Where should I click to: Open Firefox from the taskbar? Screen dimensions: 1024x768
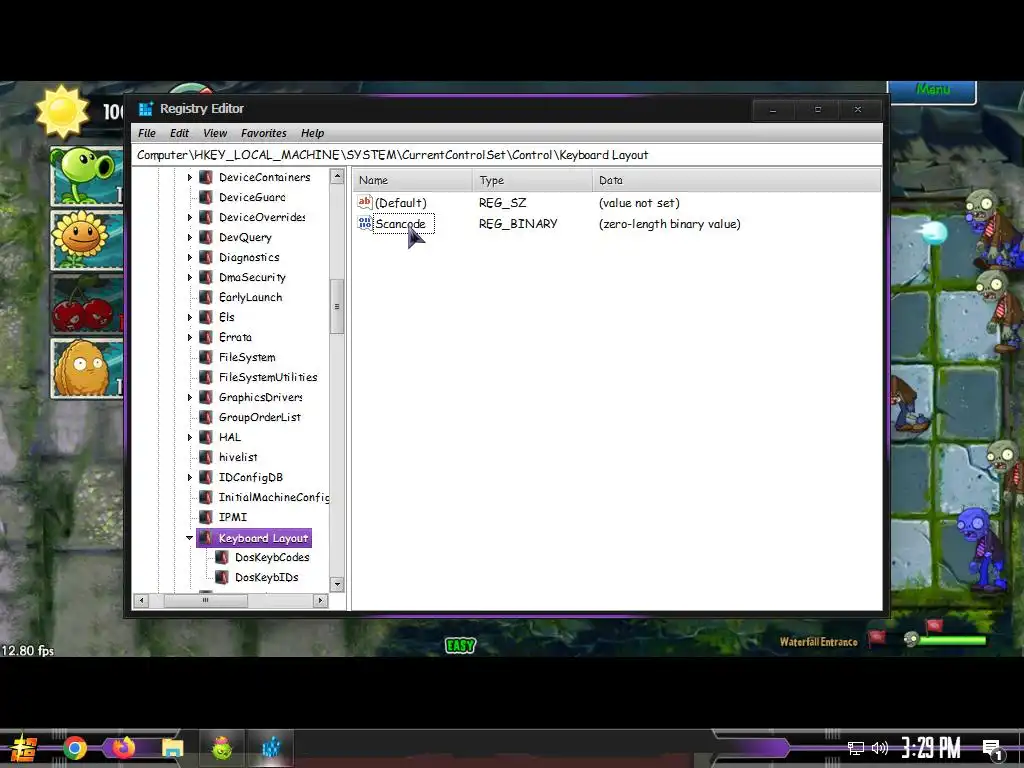click(123, 748)
